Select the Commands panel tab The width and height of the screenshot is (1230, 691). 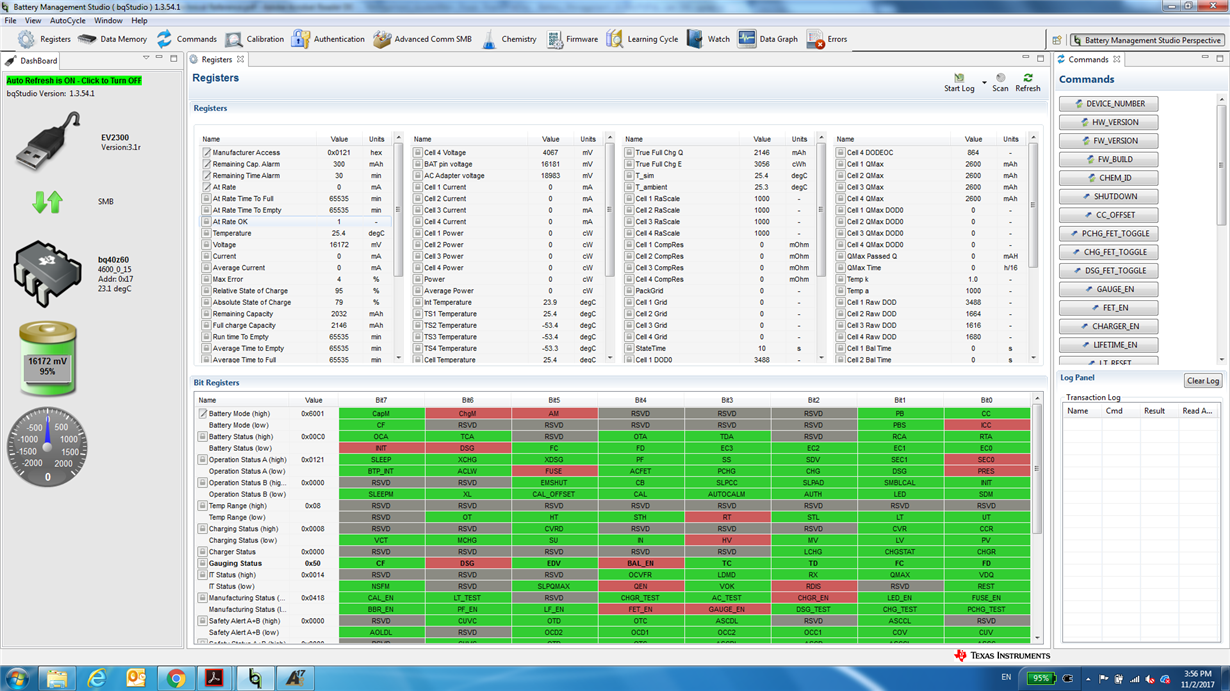pyautogui.click(x=1088, y=60)
